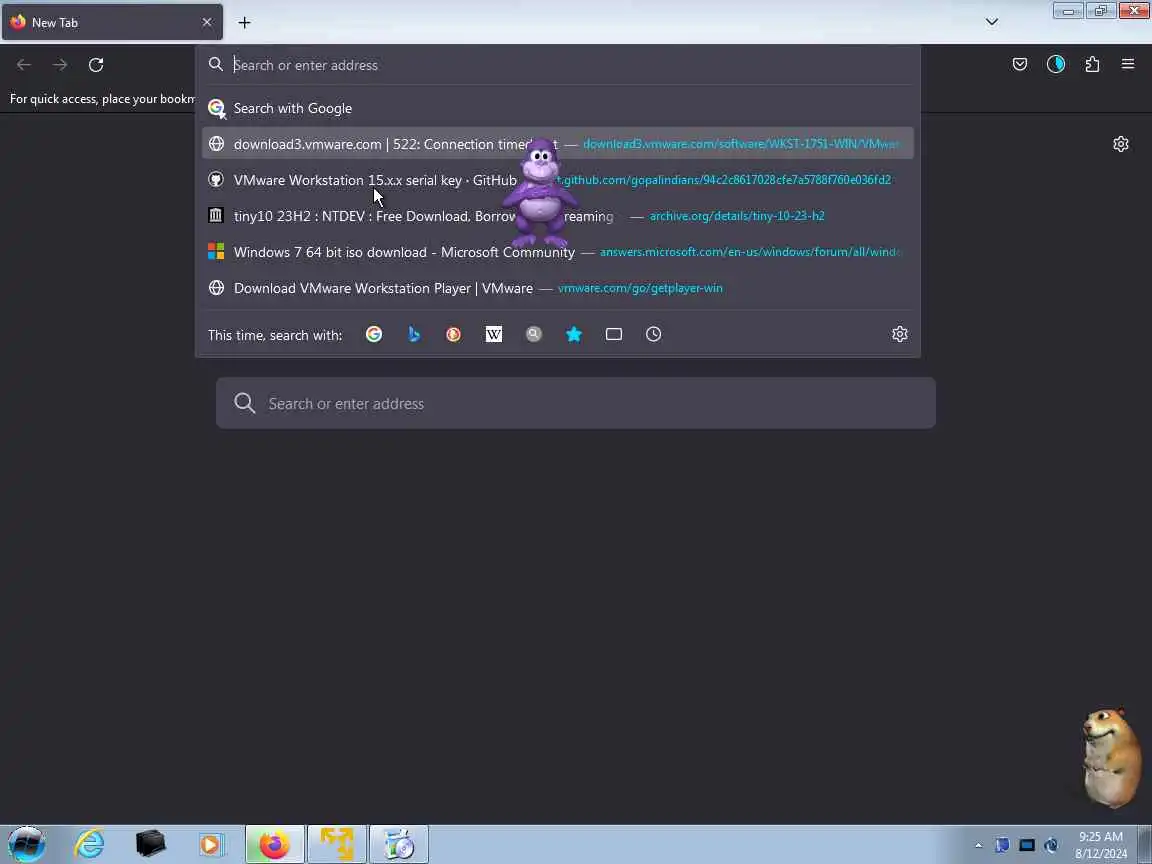Search history with the clock icon

click(x=653, y=334)
